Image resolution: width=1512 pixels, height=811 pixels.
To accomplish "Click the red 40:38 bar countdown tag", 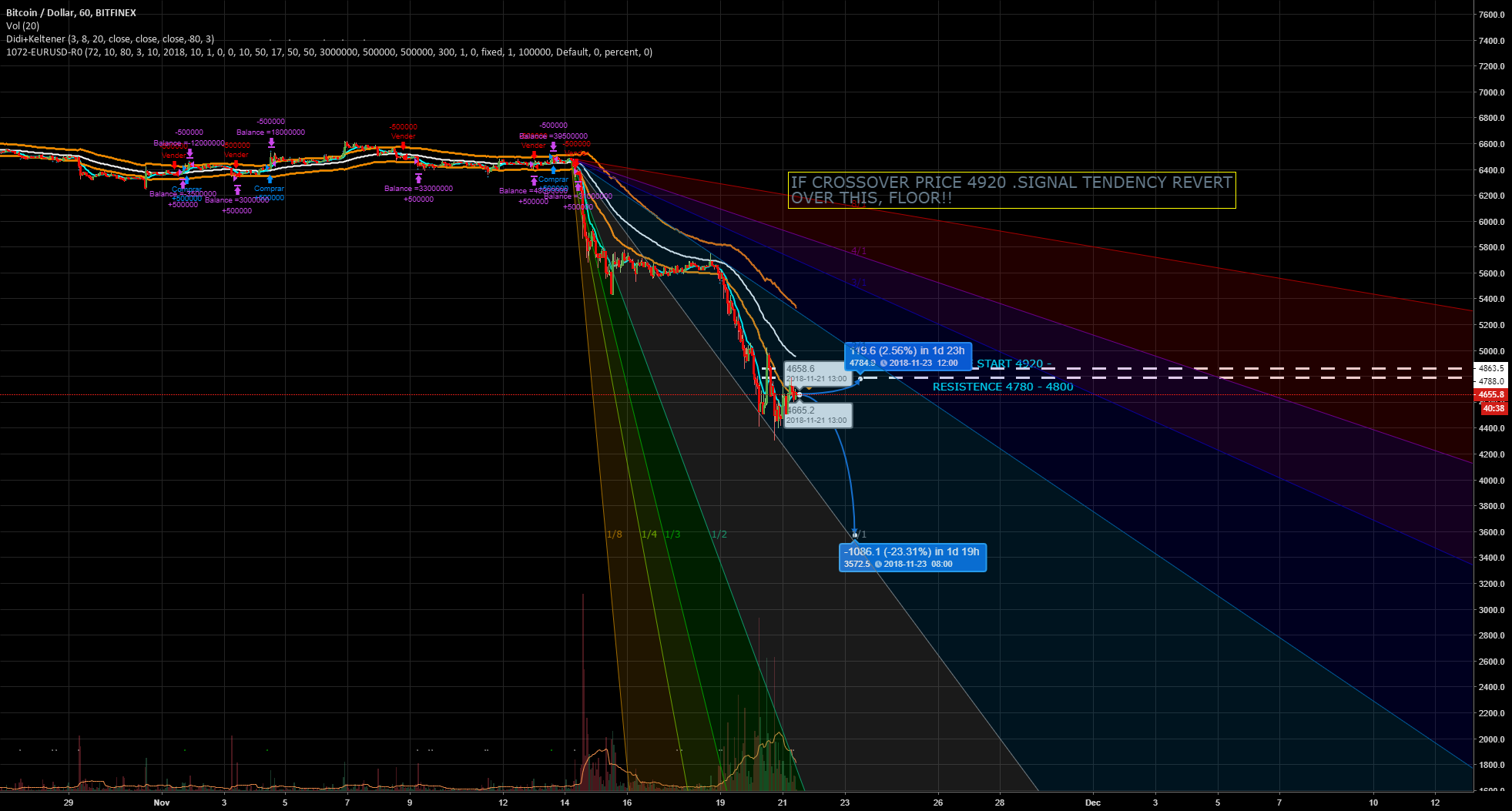I will tap(1493, 408).
